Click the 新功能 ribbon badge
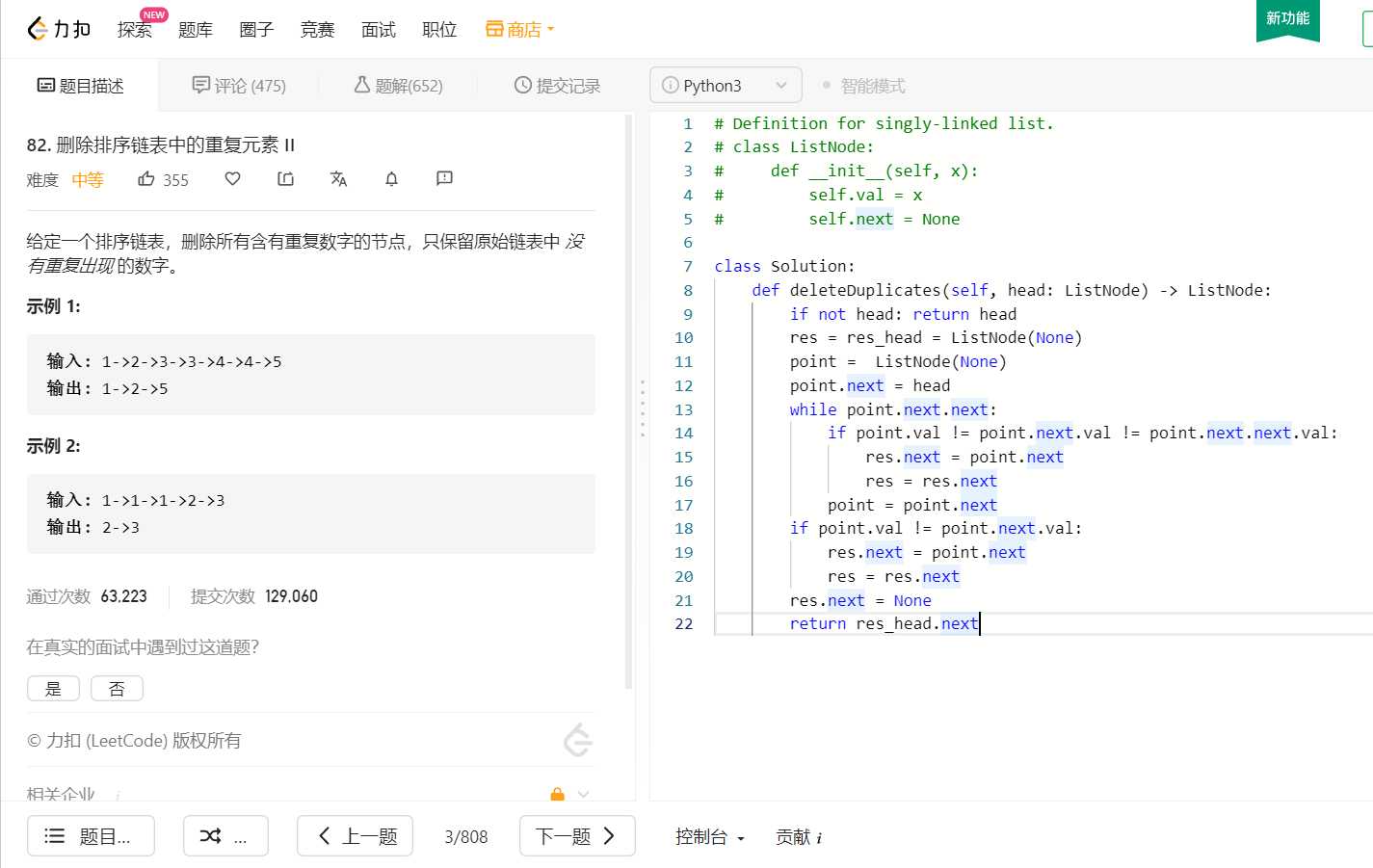The height and width of the screenshot is (868, 1373). click(1287, 19)
